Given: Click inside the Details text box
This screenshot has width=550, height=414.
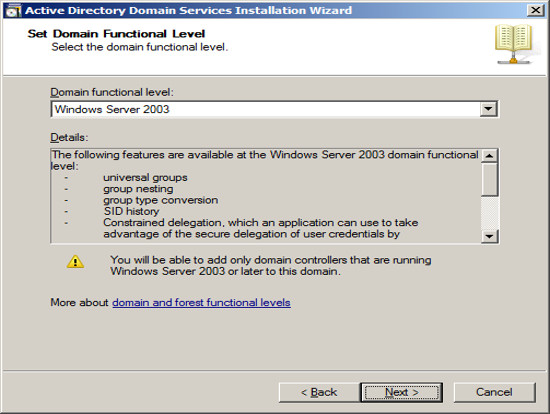Looking at the screenshot, I should point(266,196).
